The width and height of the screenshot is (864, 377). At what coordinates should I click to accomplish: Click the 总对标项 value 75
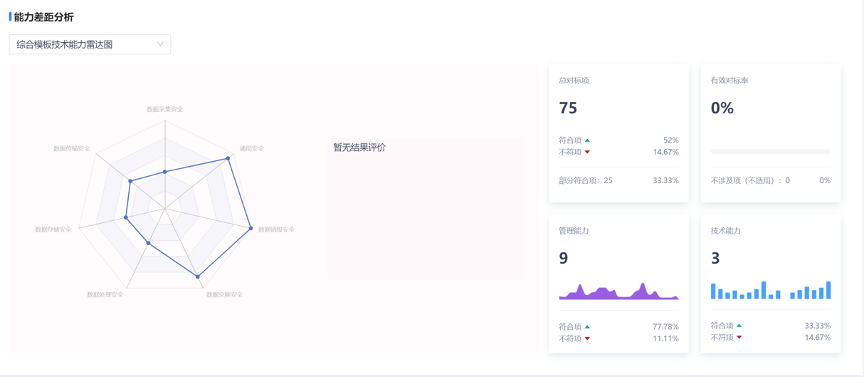click(x=568, y=108)
